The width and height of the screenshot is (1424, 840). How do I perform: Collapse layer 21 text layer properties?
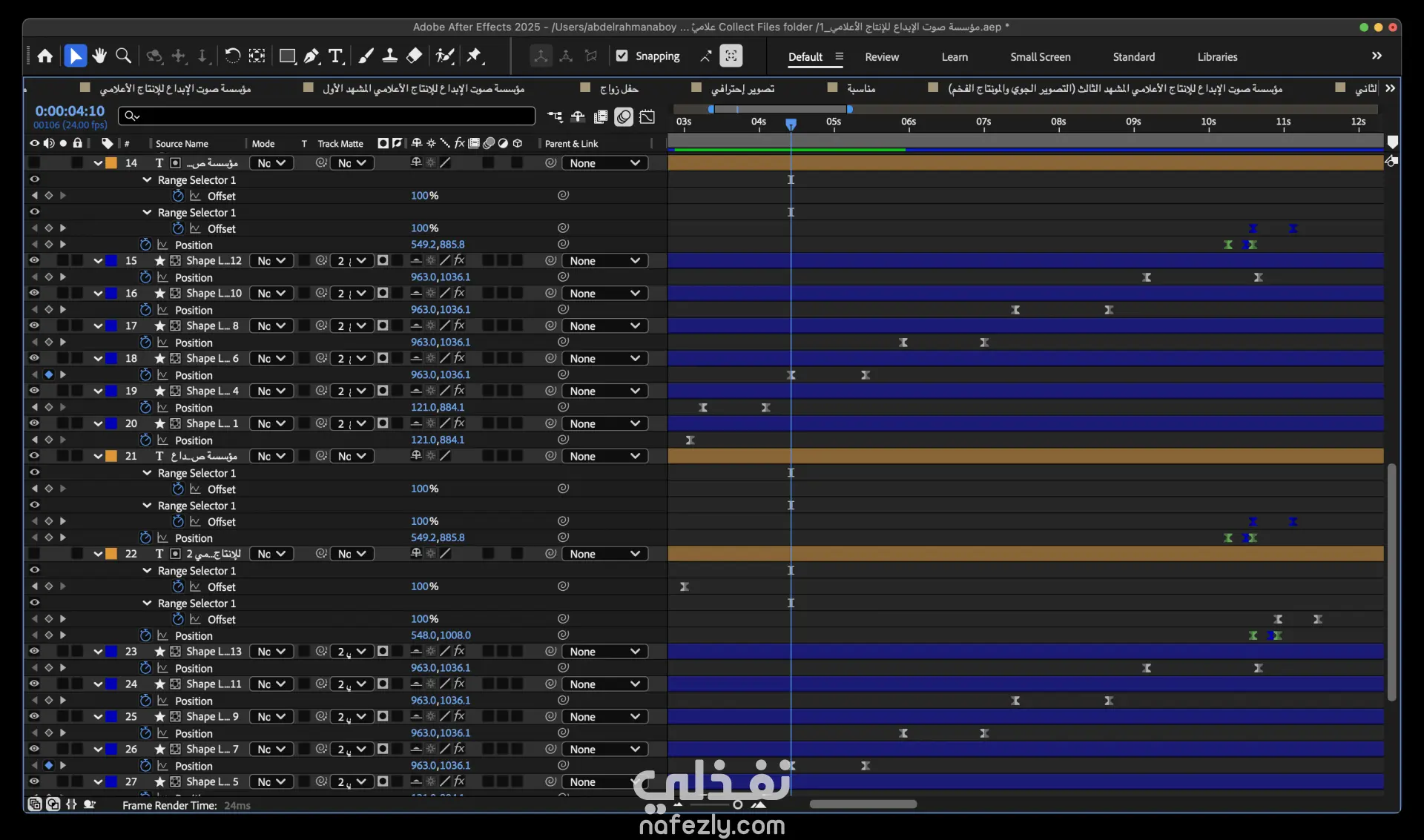click(x=98, y=457)
